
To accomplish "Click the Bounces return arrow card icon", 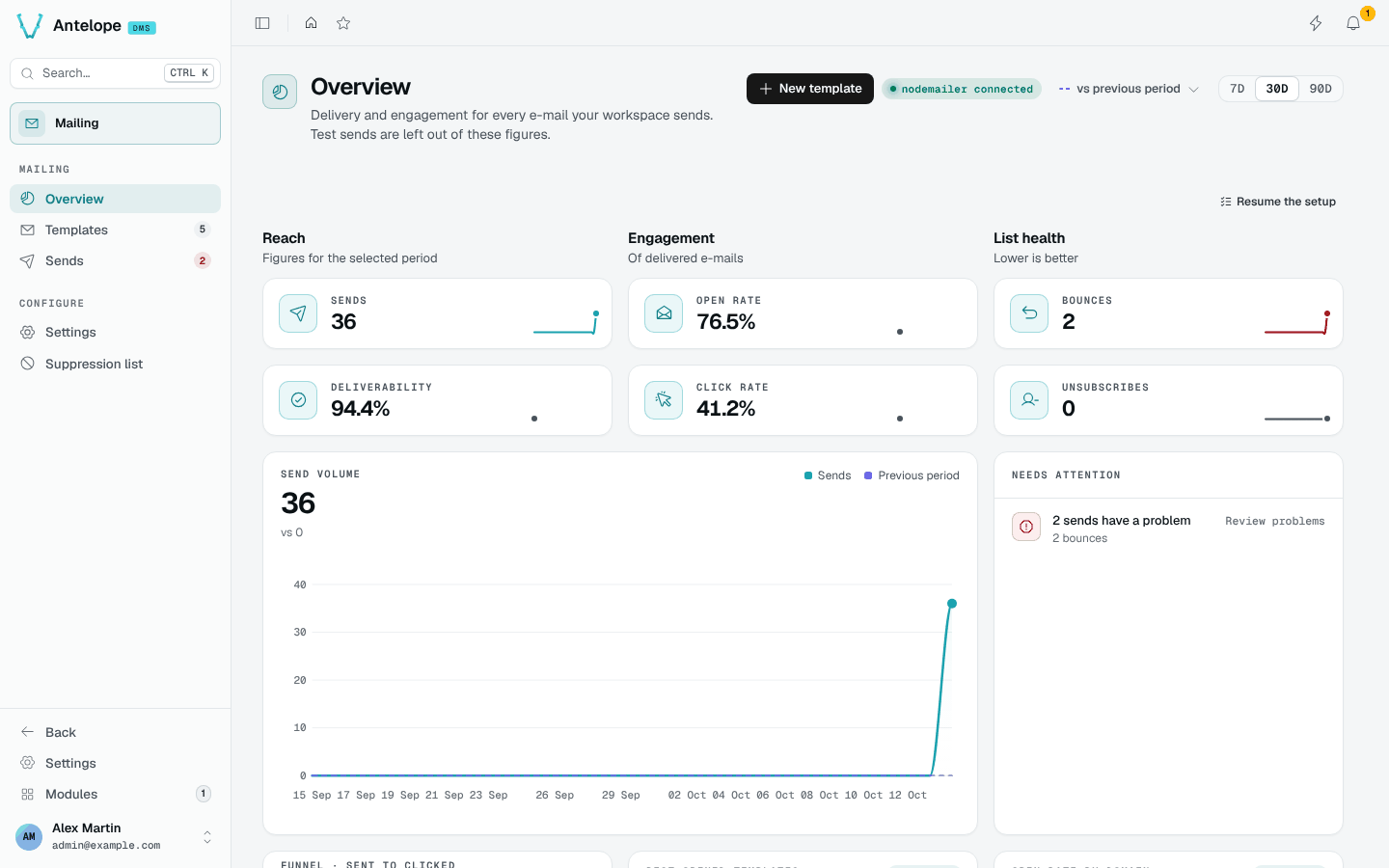I will pyautogui.click(x=1029, y=313).
